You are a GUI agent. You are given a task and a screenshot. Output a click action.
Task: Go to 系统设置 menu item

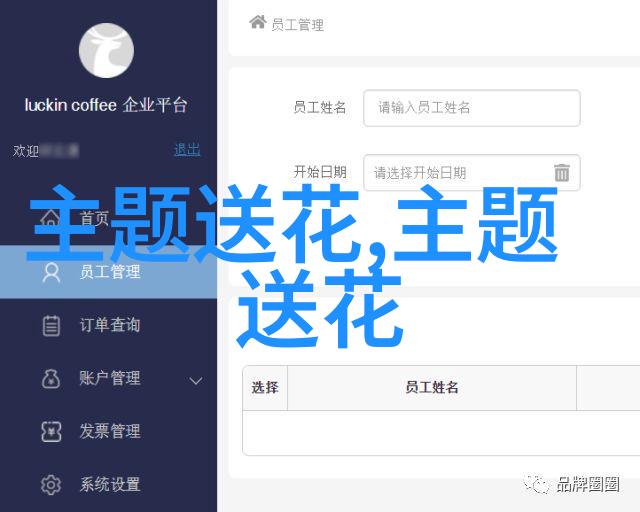click(109, 485)
